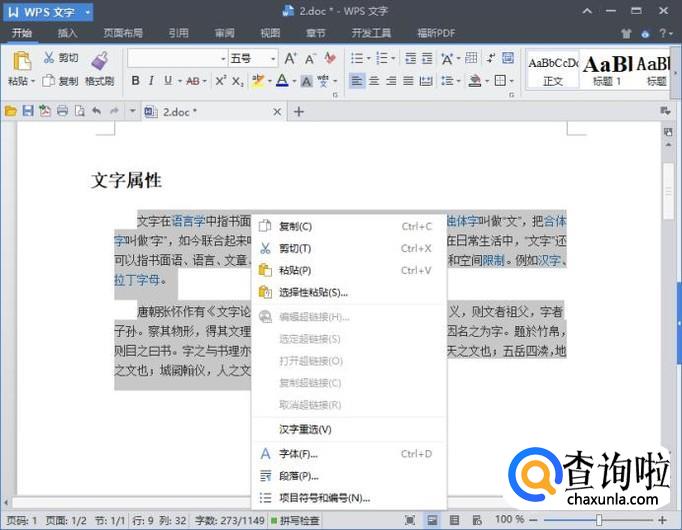This screenshot has width=682, height=530.
Task: Choose 选择性粘贴(S)... from context menu
Action: pos(313,292)
